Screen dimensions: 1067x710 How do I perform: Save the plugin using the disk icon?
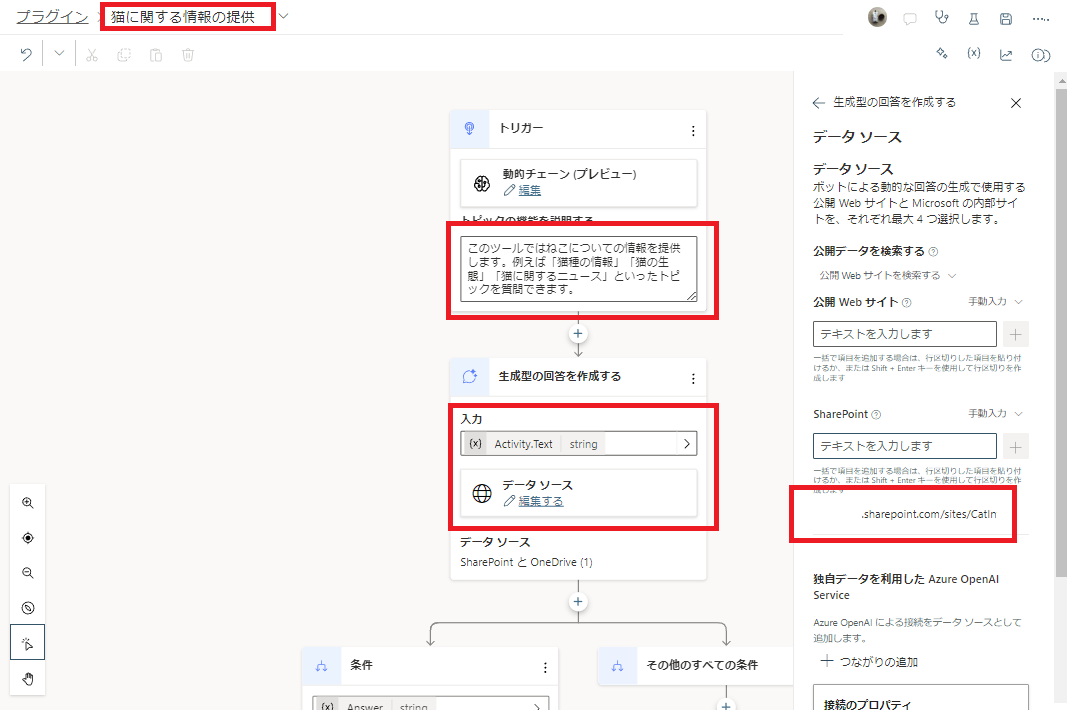pos(1005,18)
